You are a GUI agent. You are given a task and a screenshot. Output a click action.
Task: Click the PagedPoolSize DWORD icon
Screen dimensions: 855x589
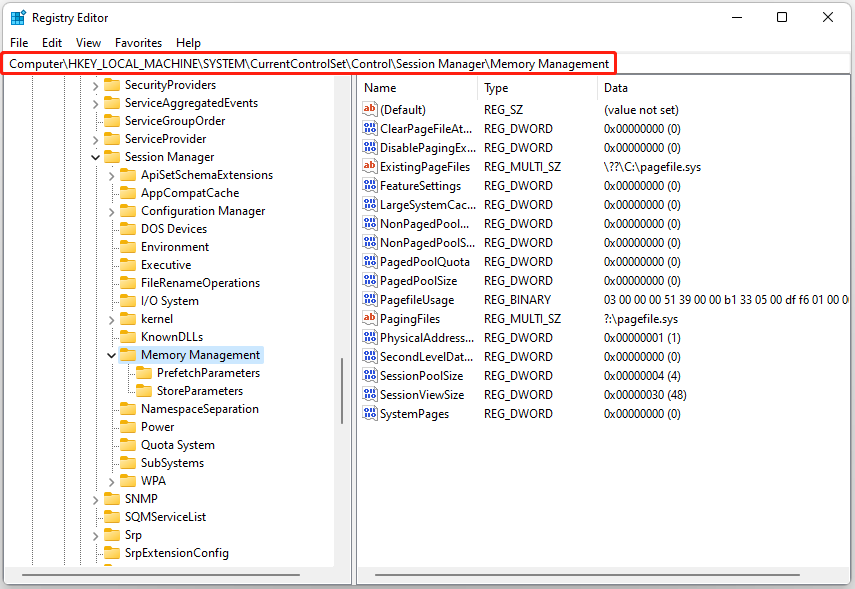click(x=370, y=280)
